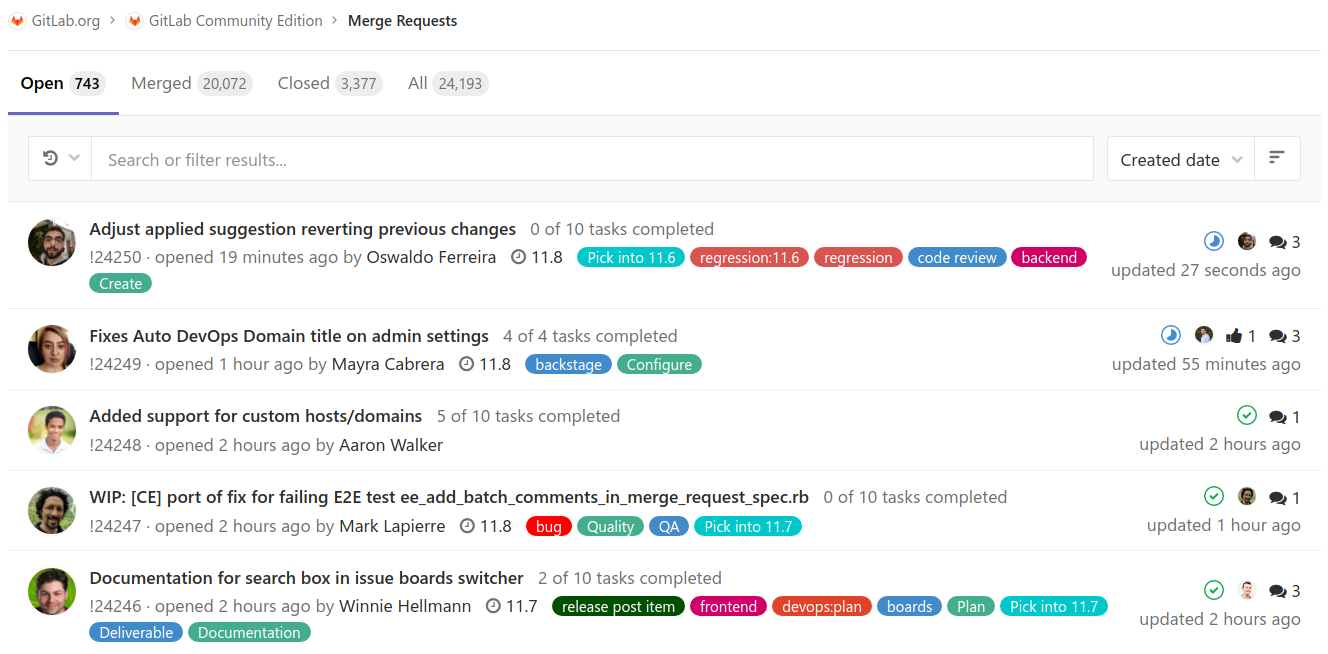Toggle the sort direction icon

pos(1276,158)
